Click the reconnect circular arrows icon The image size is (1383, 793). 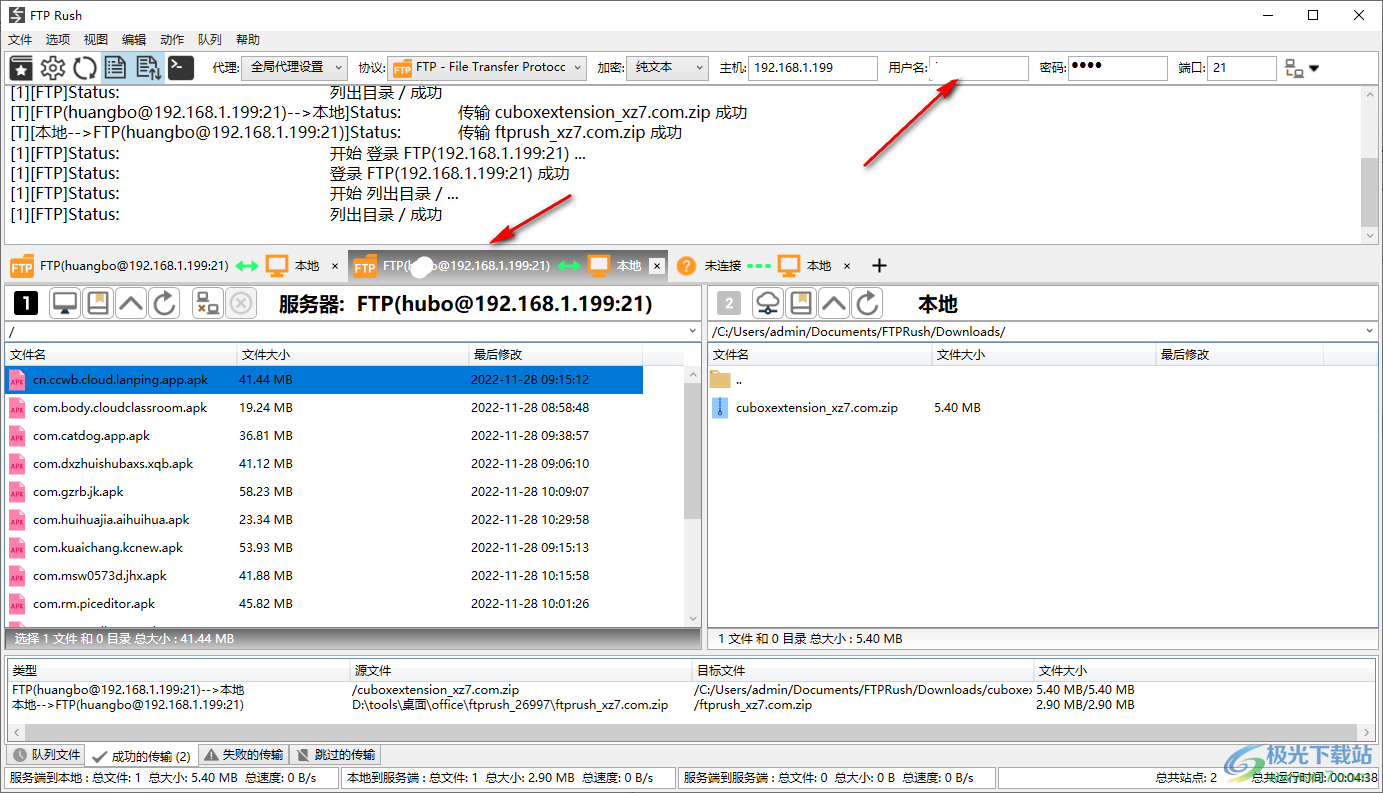(85, 68)
